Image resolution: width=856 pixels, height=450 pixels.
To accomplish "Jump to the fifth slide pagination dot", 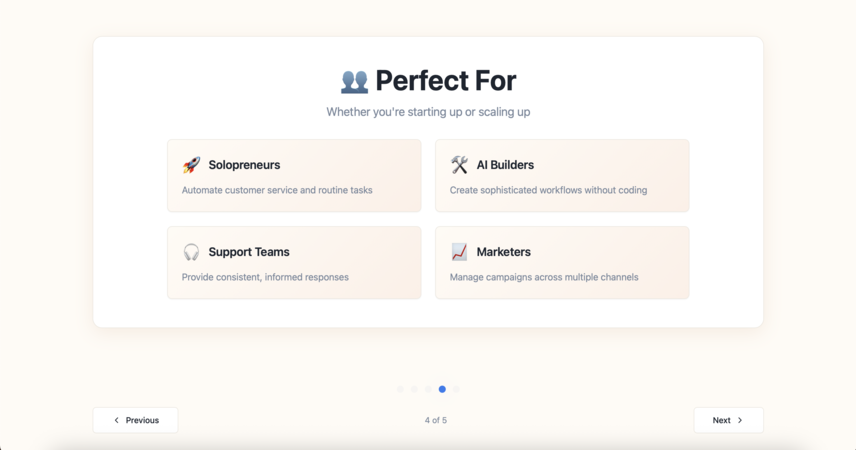I will coord(456,389).
